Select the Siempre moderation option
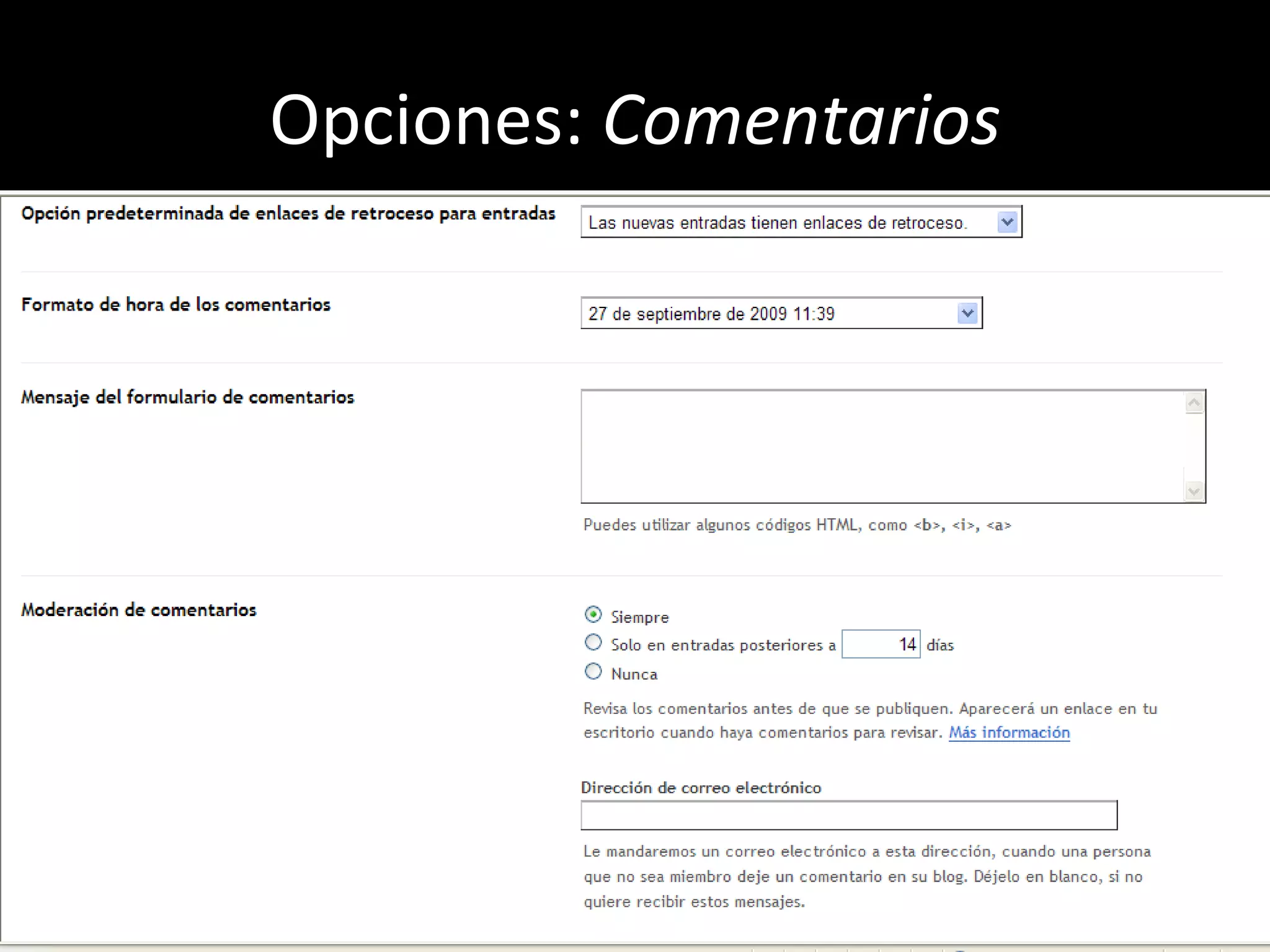 [593, 614]
